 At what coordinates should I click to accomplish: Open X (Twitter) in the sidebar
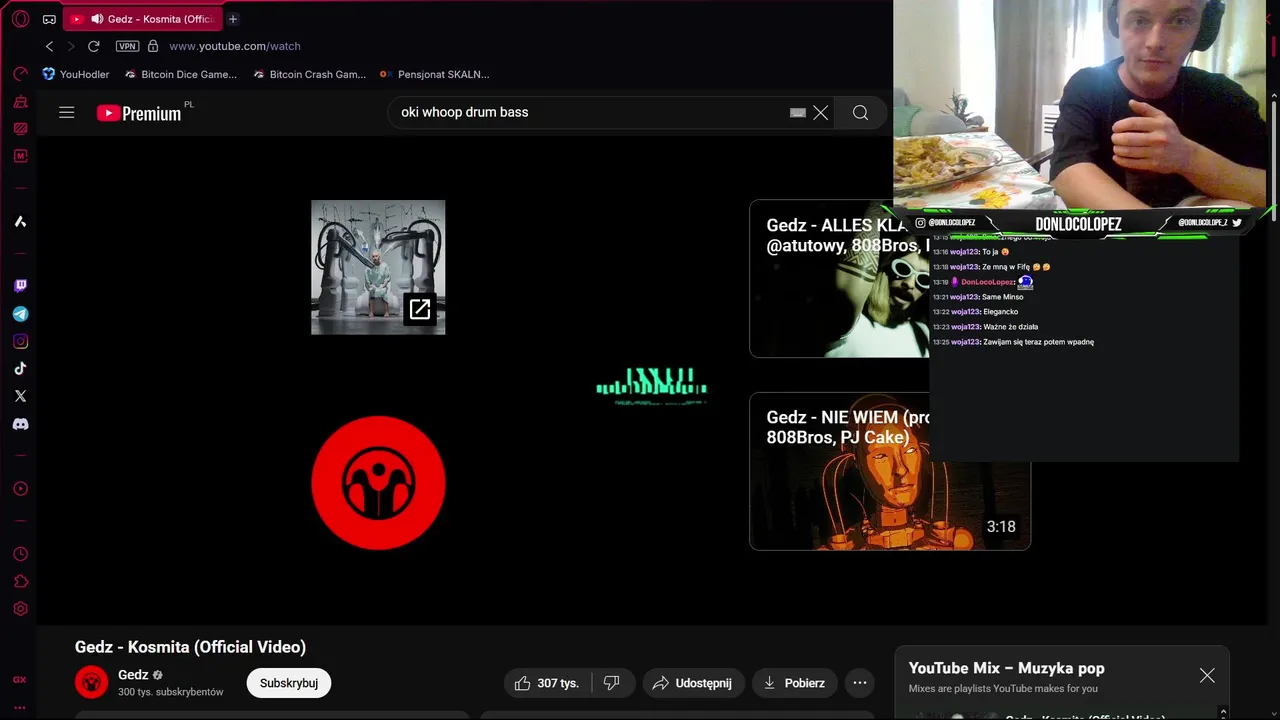(20, 396)
